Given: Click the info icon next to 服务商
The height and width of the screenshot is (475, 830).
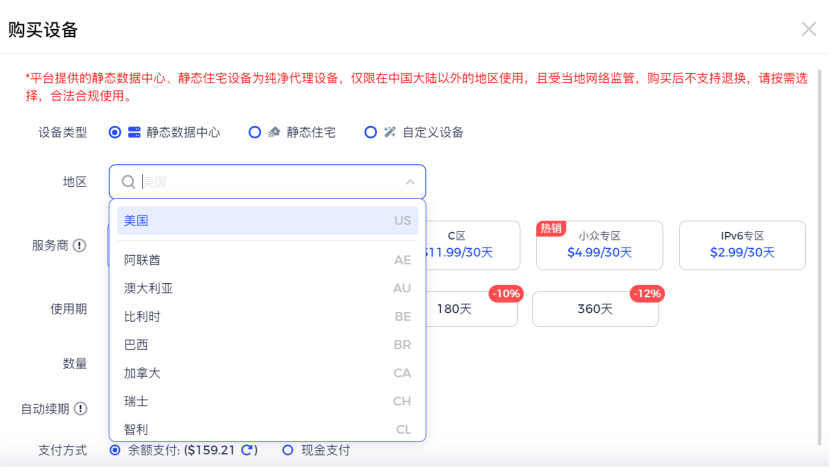Looking at the screenshot, I should coord(79,245).
